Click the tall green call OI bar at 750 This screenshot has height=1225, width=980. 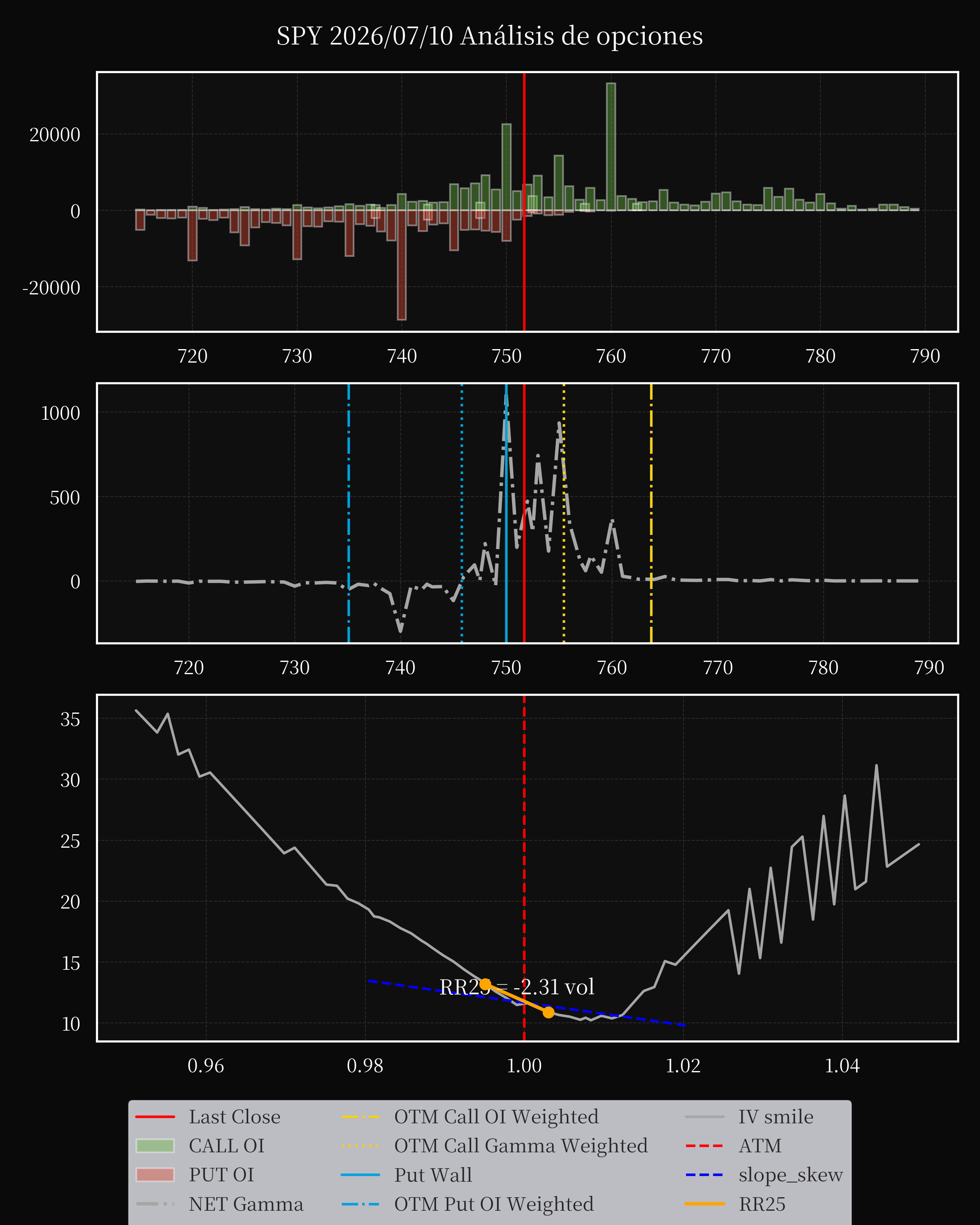coord(506,167)
